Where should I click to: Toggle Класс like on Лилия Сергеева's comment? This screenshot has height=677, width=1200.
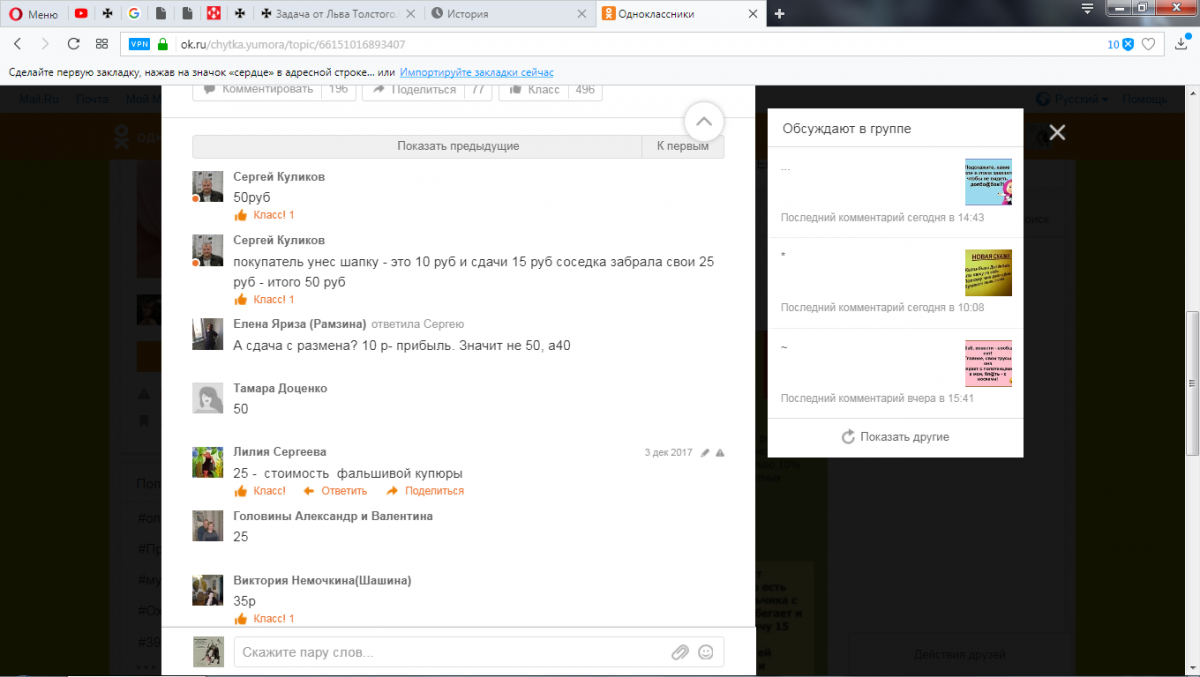260,491
